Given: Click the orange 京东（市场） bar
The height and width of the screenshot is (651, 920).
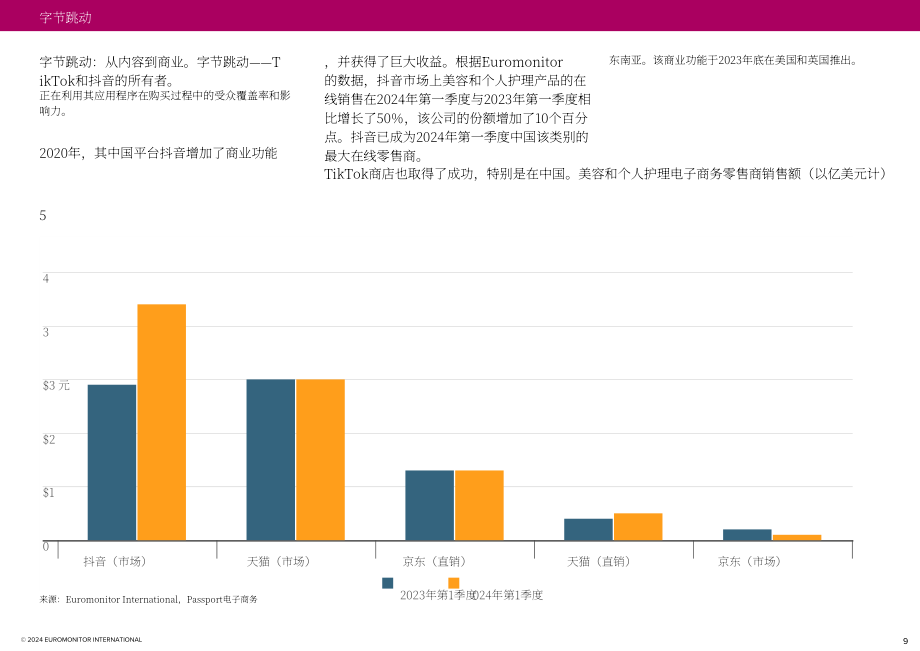Looking at the screenshot, I should click(x=797, y=537).
